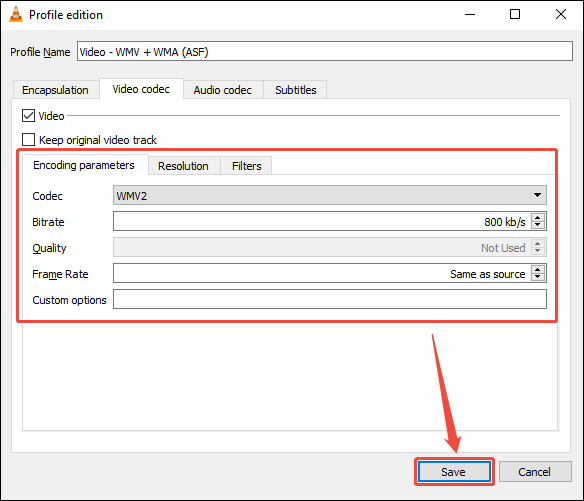Viewport: 584px width, 501px height.
Task: Switch to the Encapsulation tab
Action: 55,90
